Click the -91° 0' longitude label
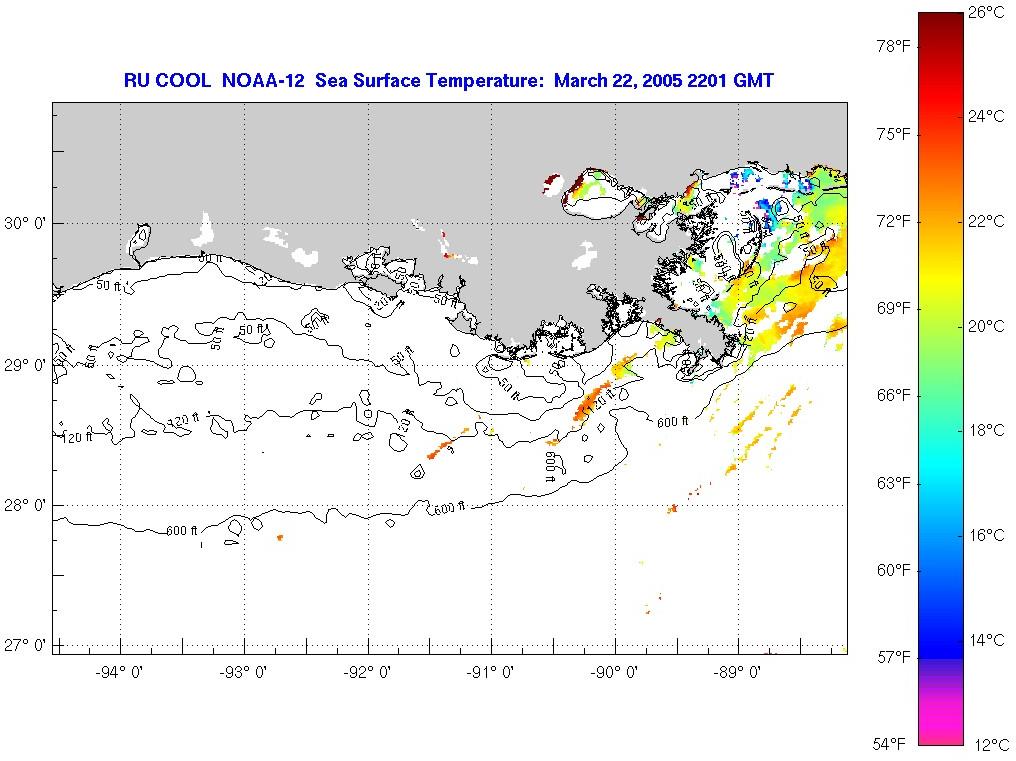Viewport: 1016px width, 761px height. [x=490, y=673]
